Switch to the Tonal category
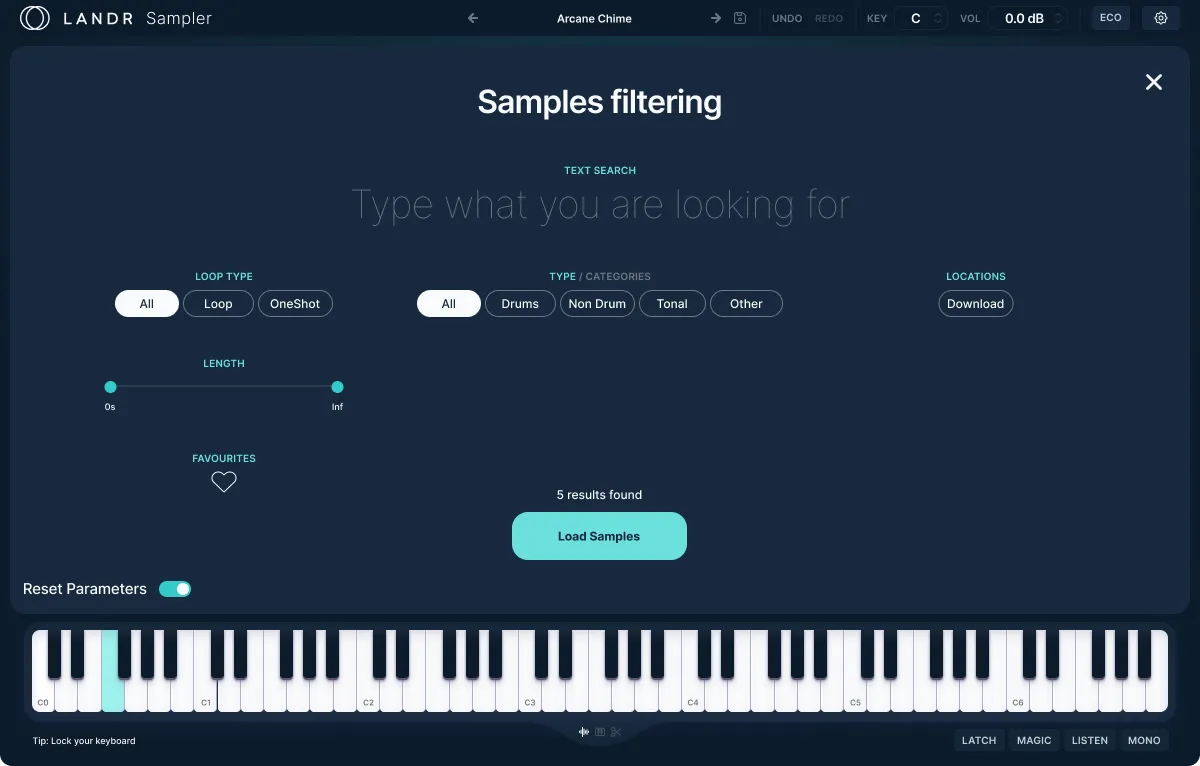Screen dimensions: 1200x766 (672, 303)
